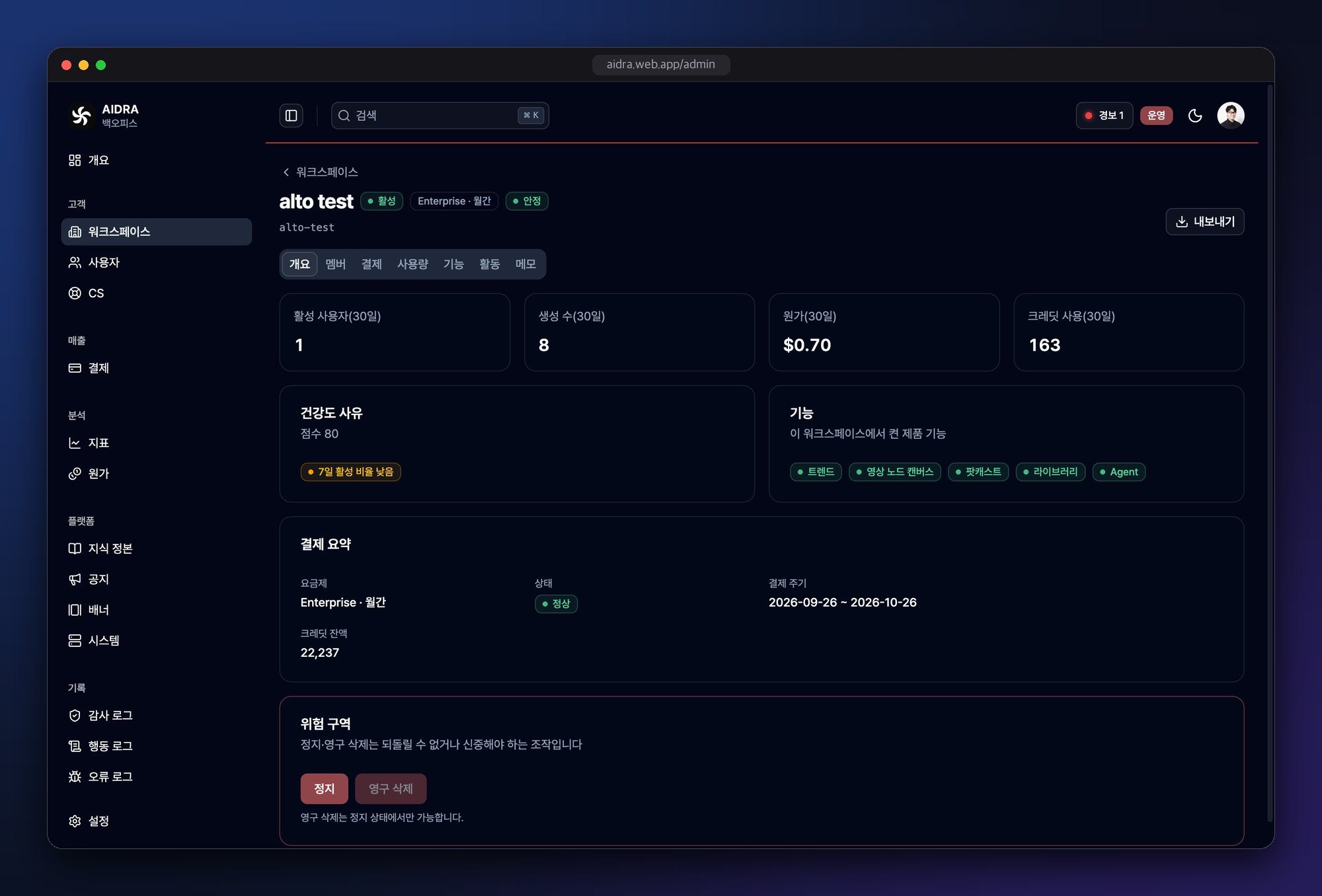Open 개요 dashboard in sidebar
Viewport: 1322px width, 896px height.
pos(156,161)
